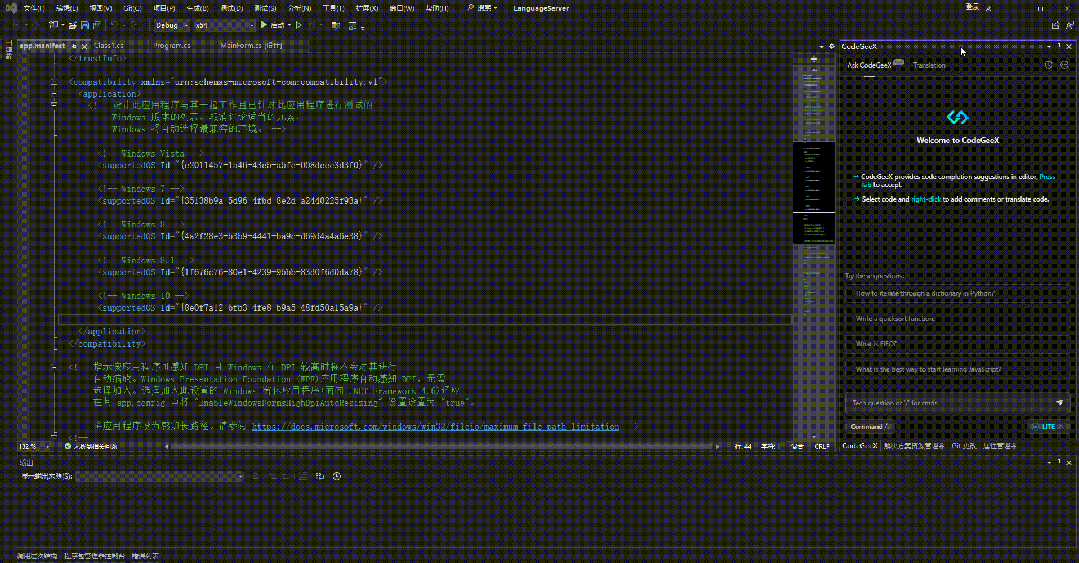This screenshot has height=563, width=1079.
Task: Open the 文件 (File) menu
Action: tap(34, 8)
